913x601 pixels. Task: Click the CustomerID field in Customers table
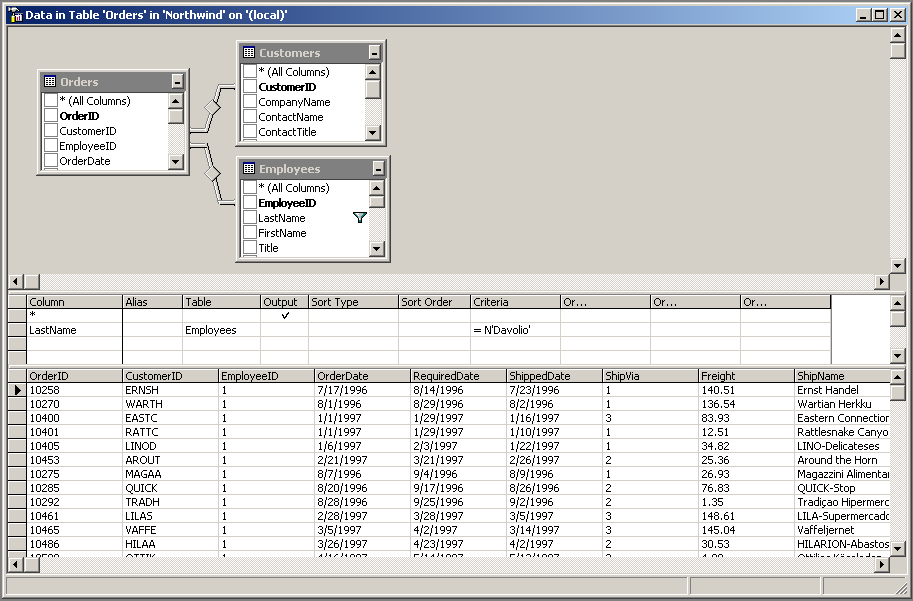coord(287,87)
